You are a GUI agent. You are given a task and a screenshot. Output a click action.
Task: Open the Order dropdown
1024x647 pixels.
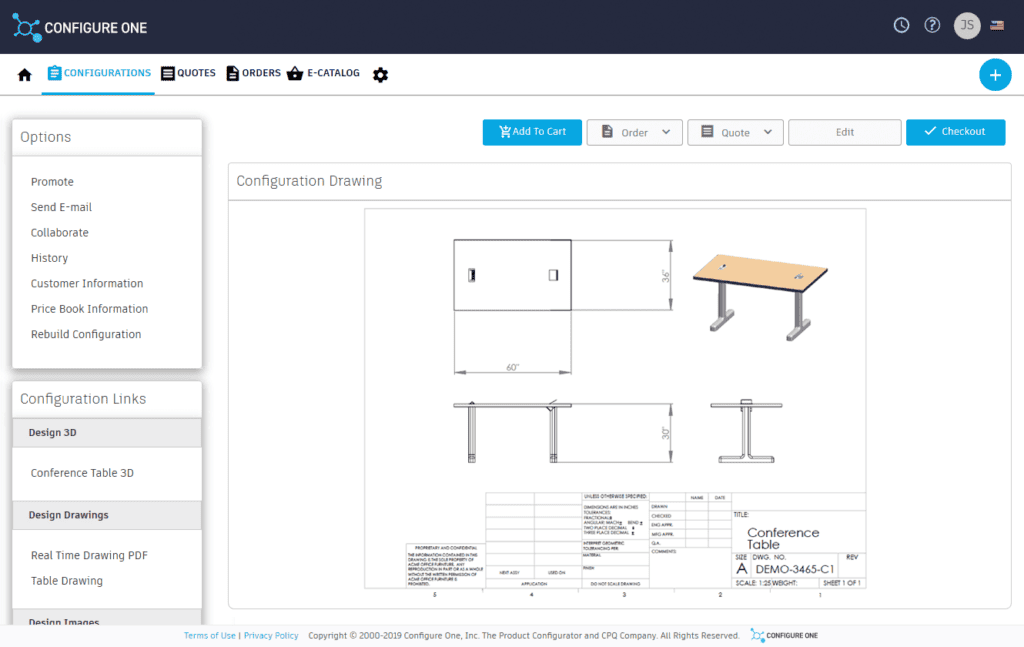pos(634,132)
